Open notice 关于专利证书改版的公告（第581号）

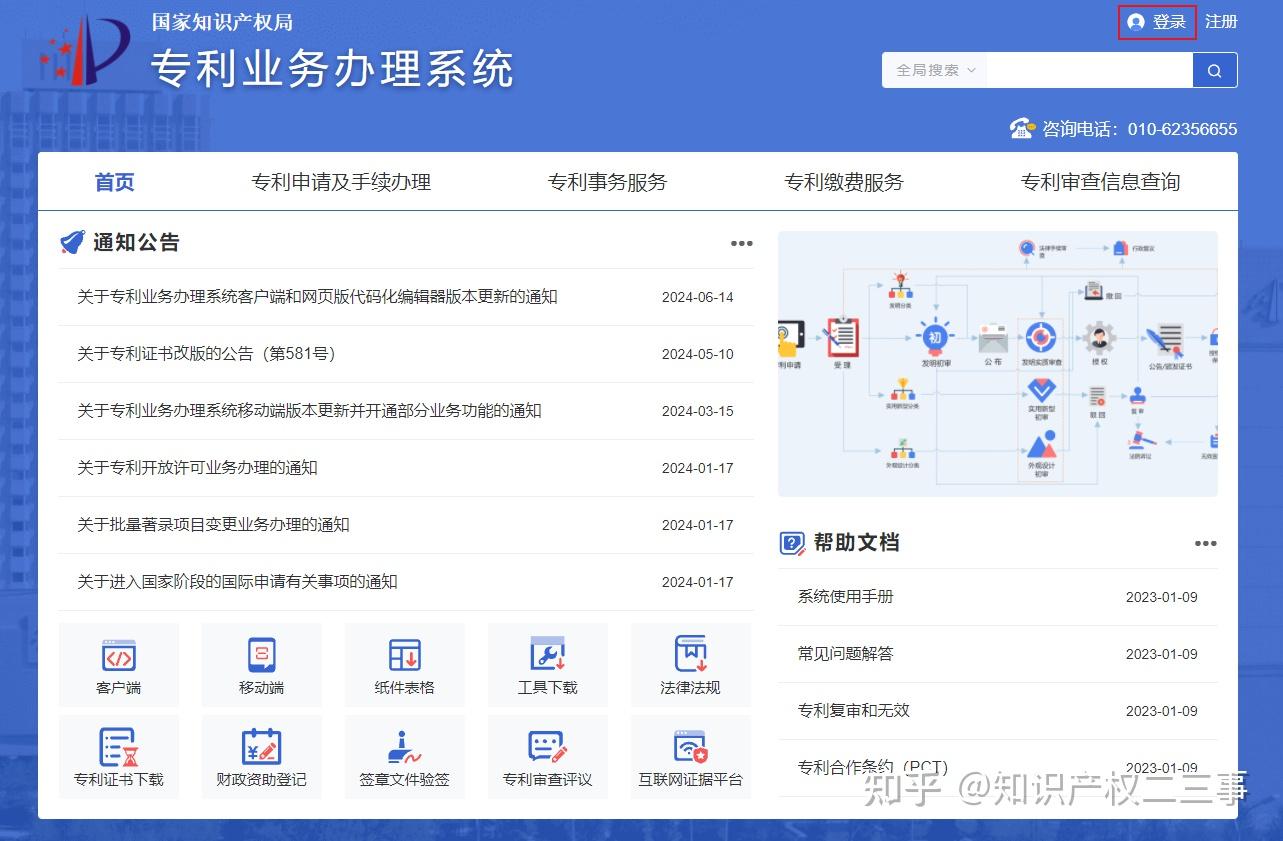tap(206, 354)
